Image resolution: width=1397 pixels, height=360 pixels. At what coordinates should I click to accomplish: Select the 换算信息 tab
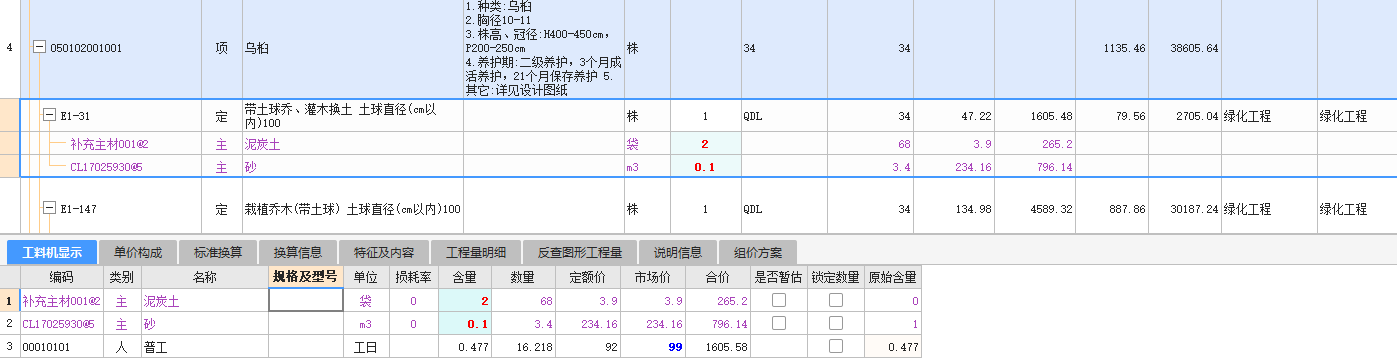click(298, 251)
